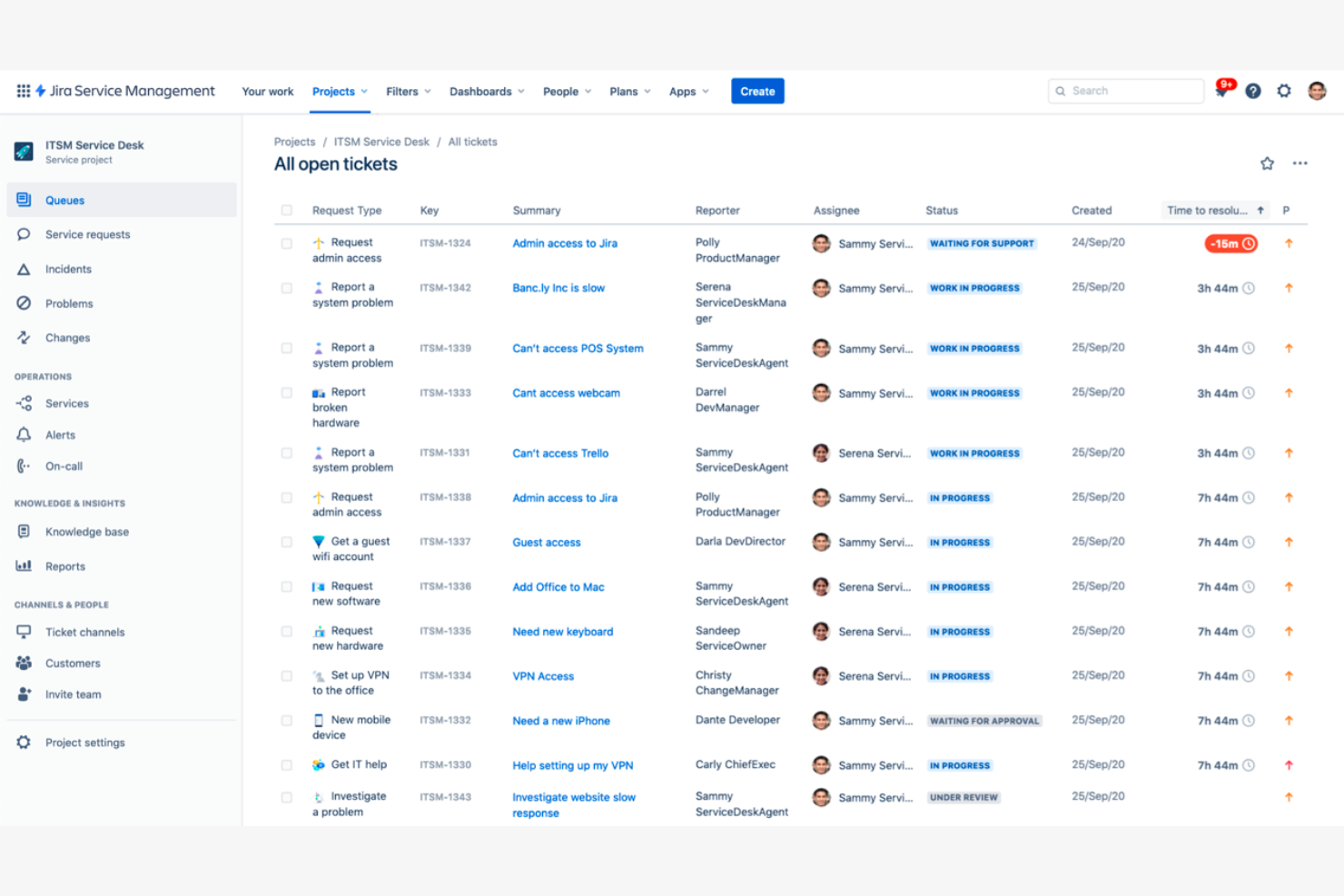Check the checkbox for ticket ITSM-1324

point(287,243)
